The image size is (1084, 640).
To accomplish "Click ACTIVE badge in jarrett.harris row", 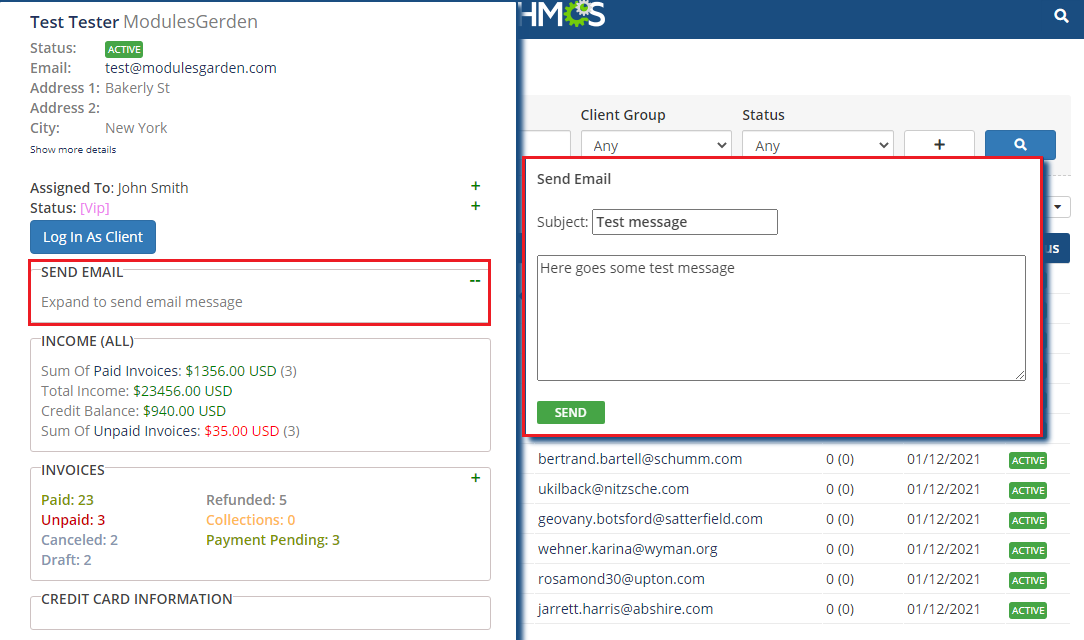I will click(1027, 611).
